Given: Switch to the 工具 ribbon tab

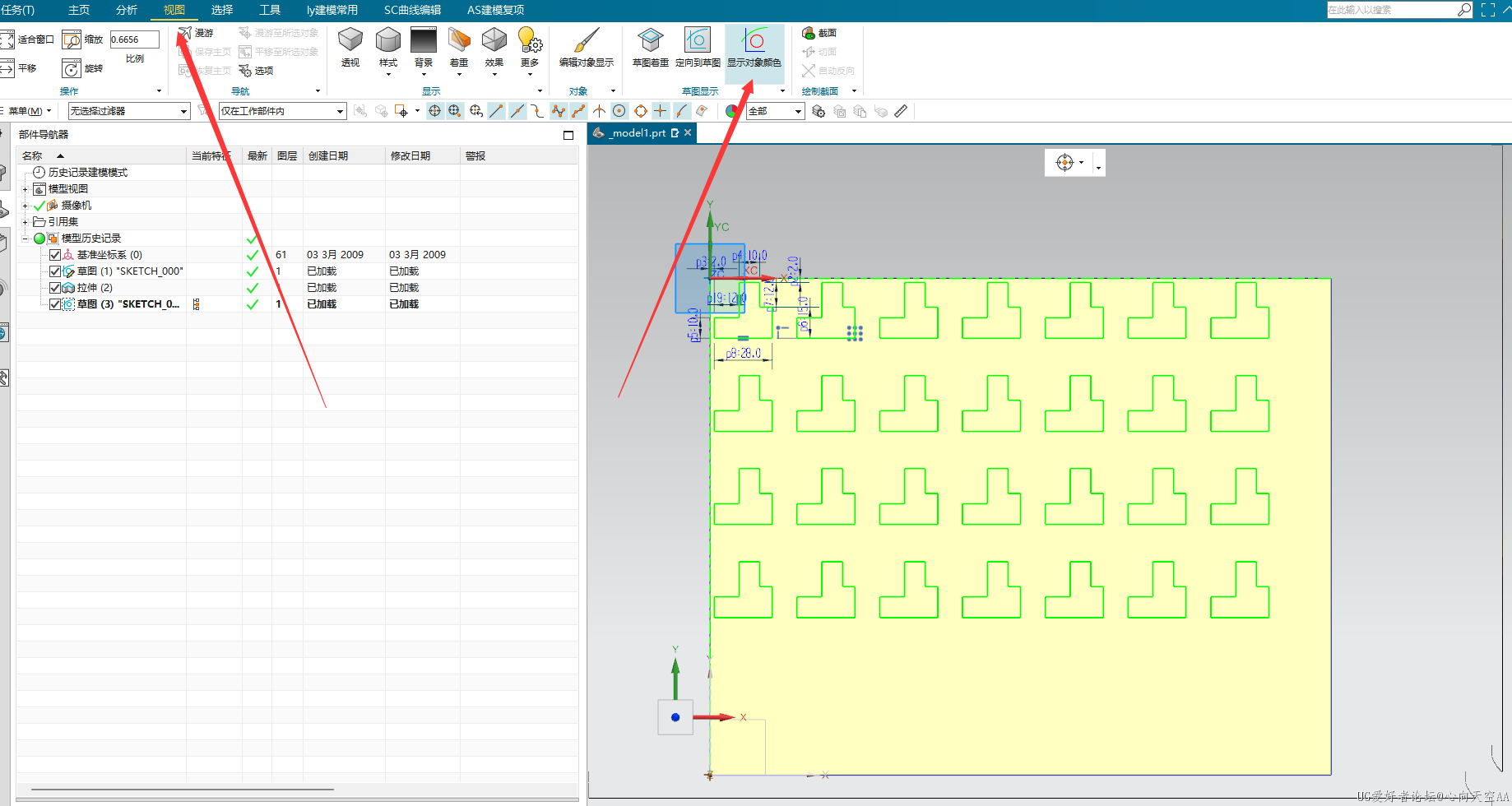Looking at the screenshot, I should (270, 10).
